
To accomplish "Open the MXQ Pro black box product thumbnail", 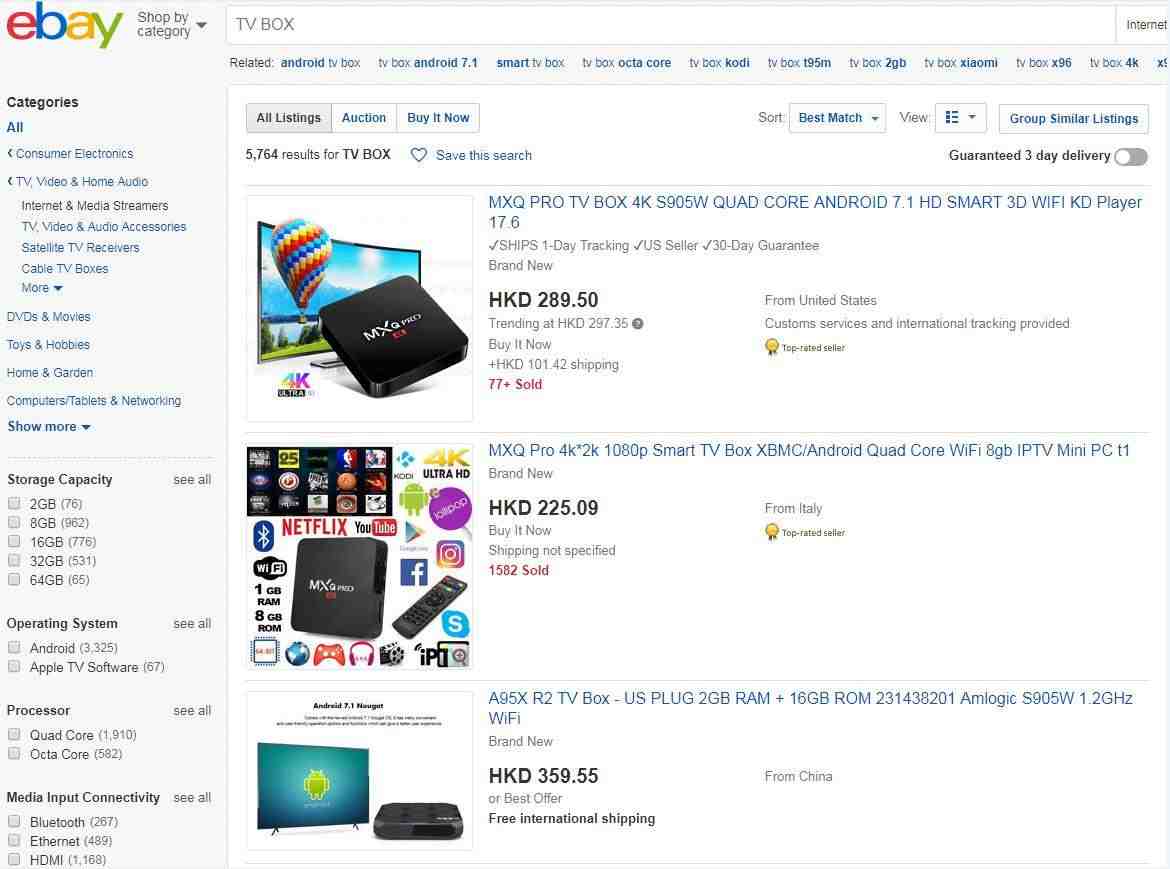I will pos(360,308).
